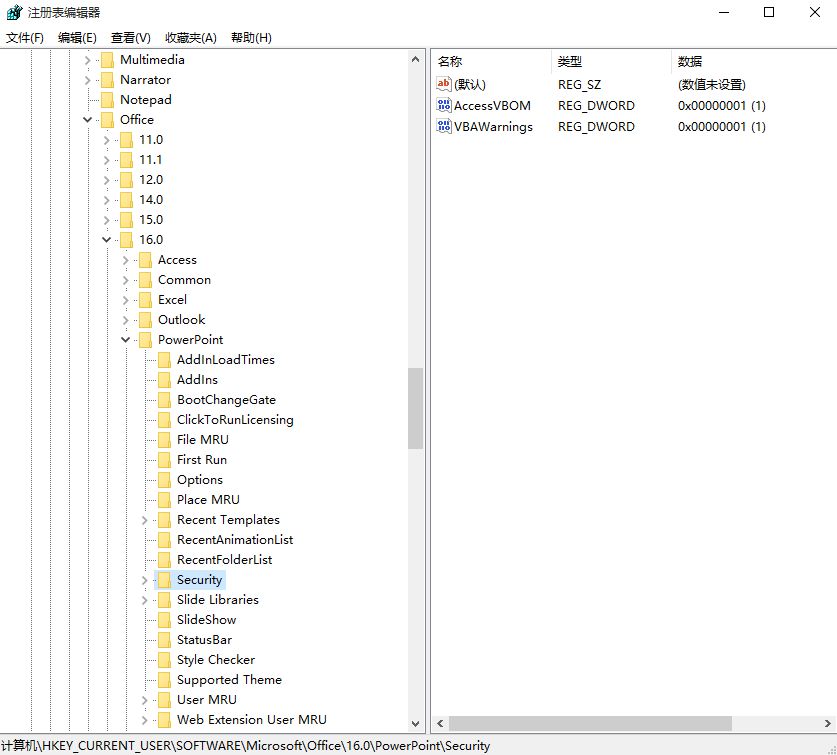Click the values pane scroll right arrow

(827, 723)
